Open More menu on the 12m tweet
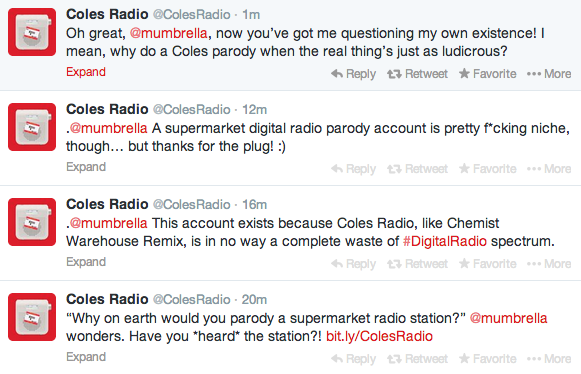The image size is (581, 374). tap(549, 169)
